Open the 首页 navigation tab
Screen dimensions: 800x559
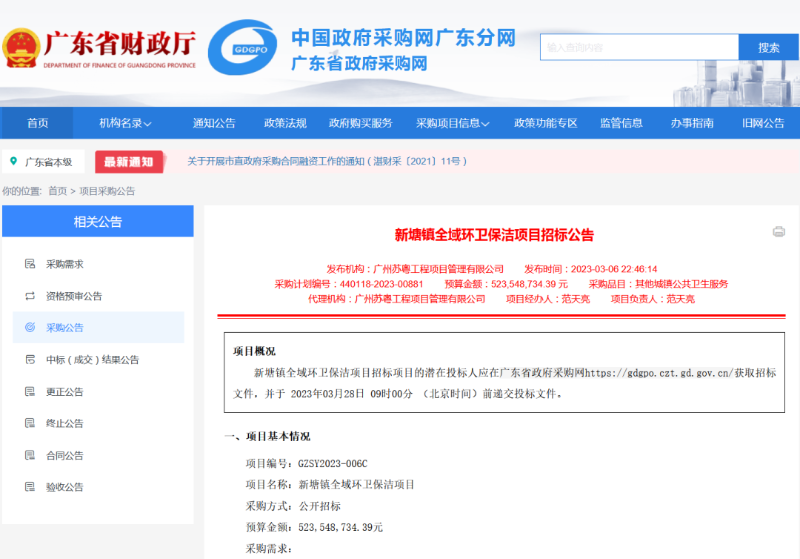37,123
